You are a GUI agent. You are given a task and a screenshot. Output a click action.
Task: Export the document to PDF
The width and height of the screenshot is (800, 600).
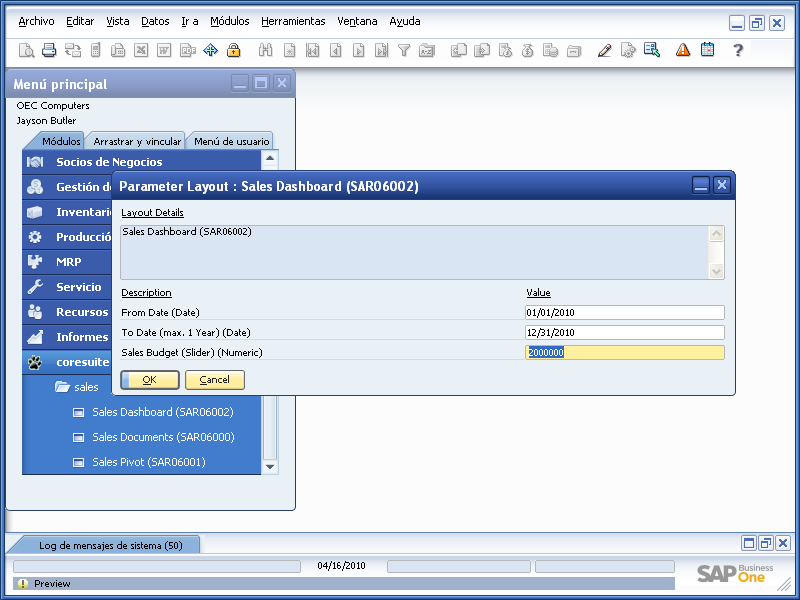[x=185, y=48]
